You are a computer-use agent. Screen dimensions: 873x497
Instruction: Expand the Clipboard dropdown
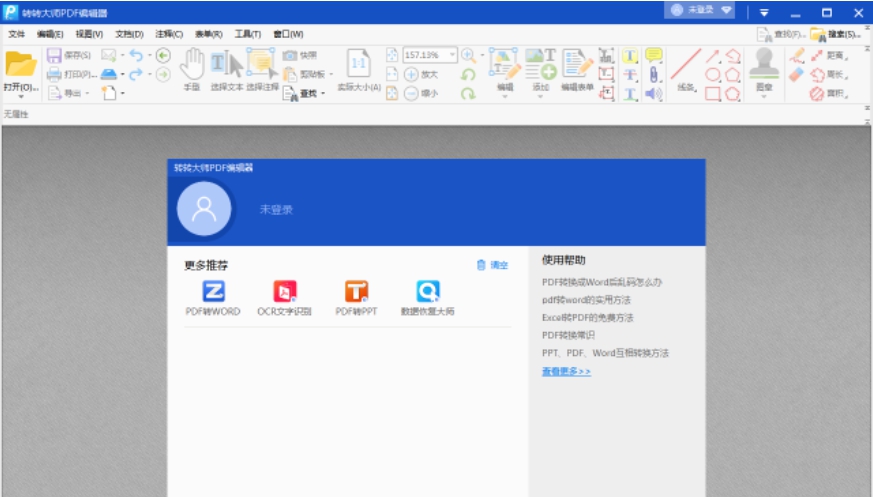click(x=331, y=74)
